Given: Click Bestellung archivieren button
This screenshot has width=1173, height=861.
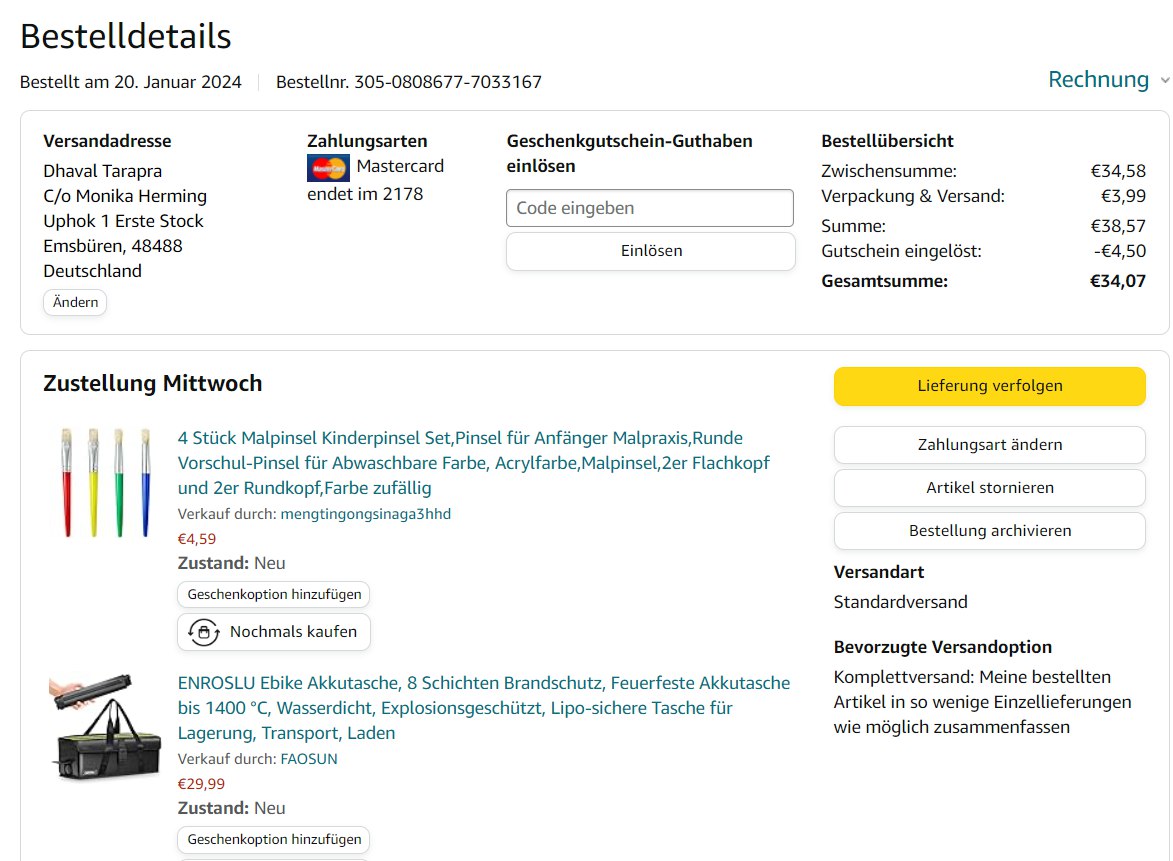Looking at the screenshot, I should (989, 531).
